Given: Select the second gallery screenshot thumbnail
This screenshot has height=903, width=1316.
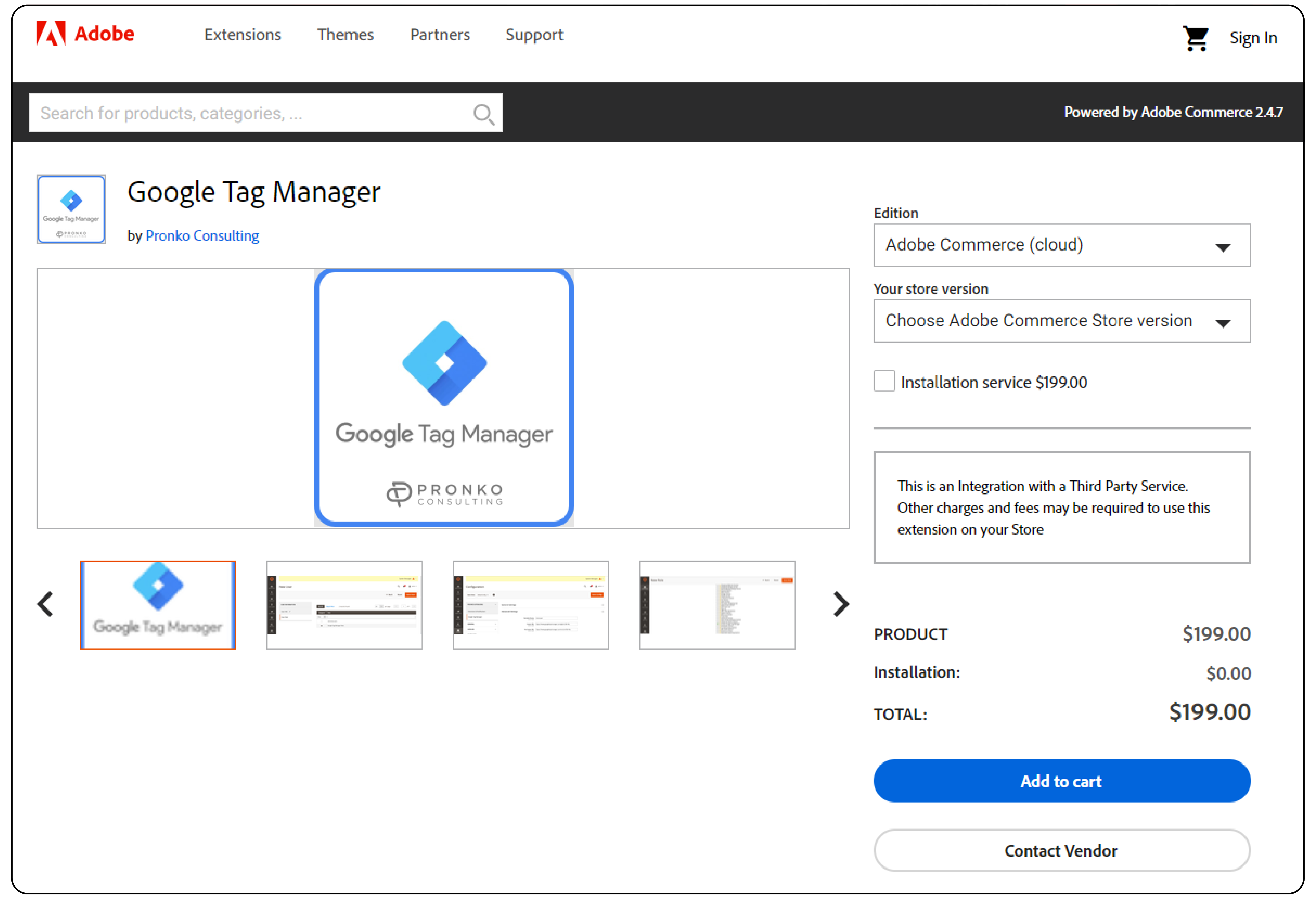Looking at the screenshot, I should (x=344, y=605).
